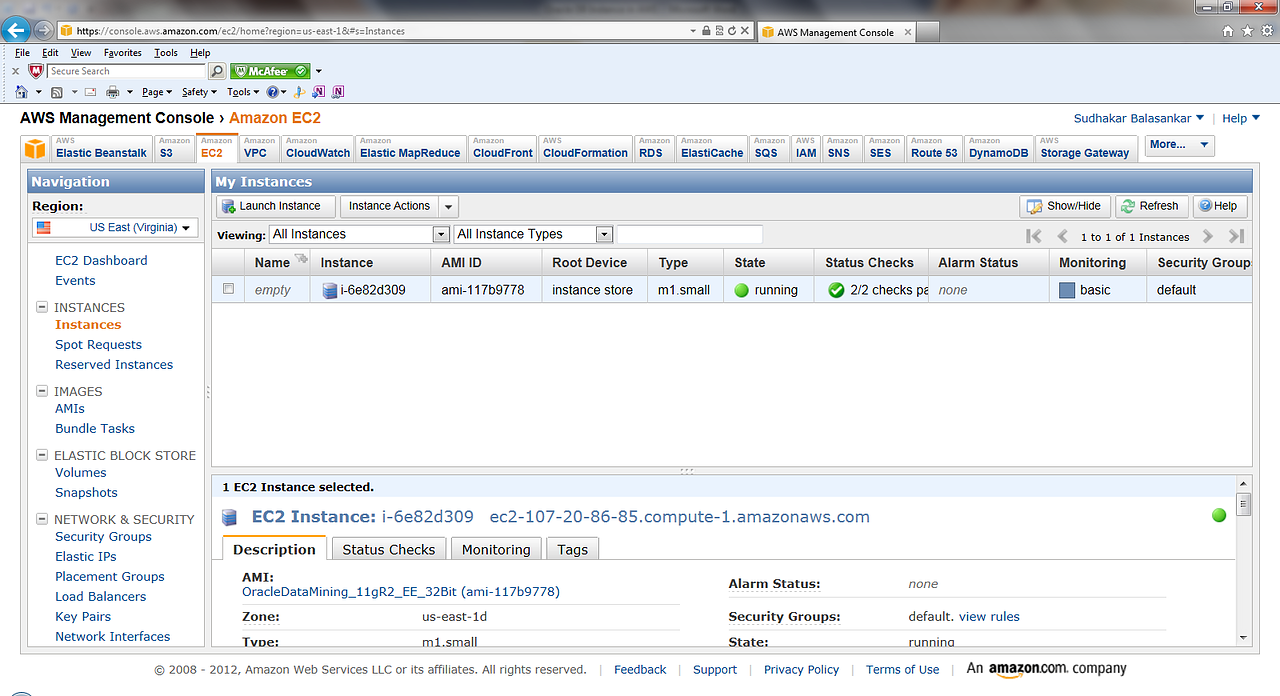Click the McAfee search magnifier icon
Viewport: 1280px width, 696px height.
pos(217,71)
